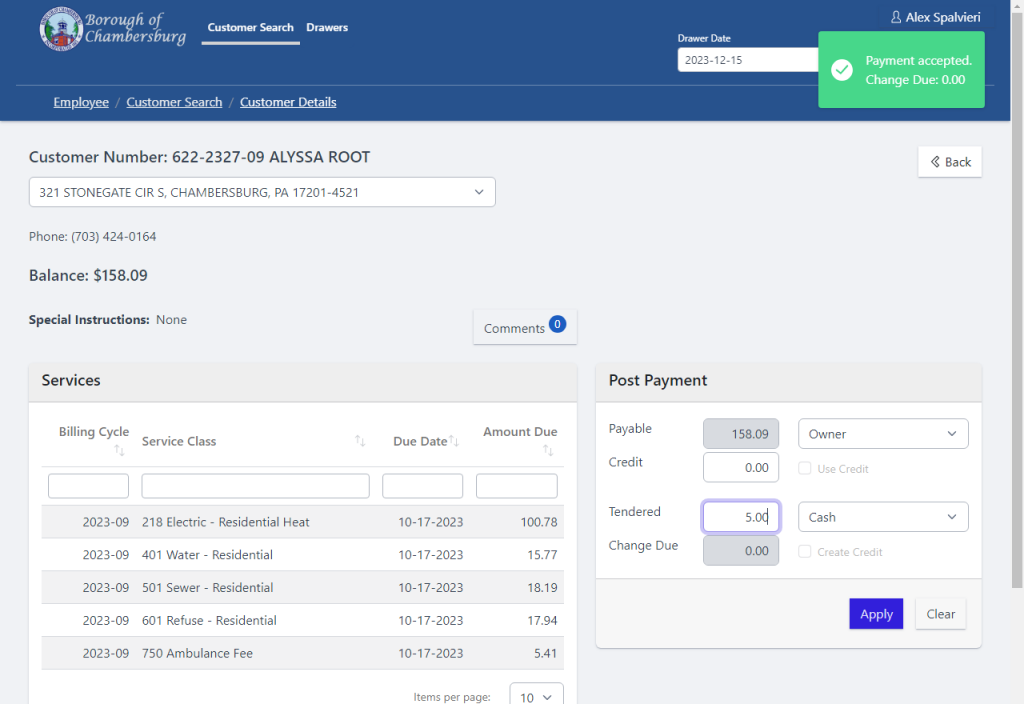Click the chevron icon on the Back button

pyautogui.click(x=936, y=161)
